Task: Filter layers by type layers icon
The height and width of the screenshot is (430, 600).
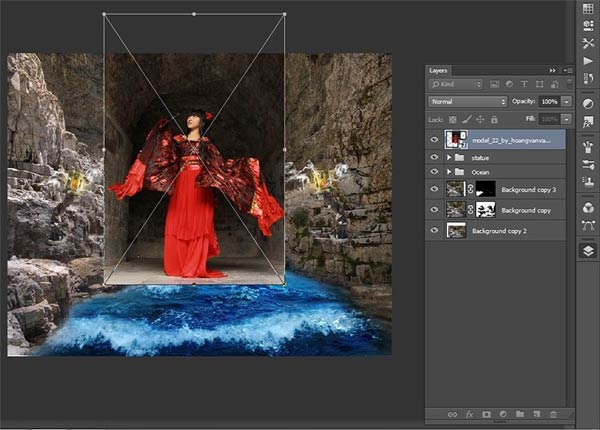Action: point(524,84)
